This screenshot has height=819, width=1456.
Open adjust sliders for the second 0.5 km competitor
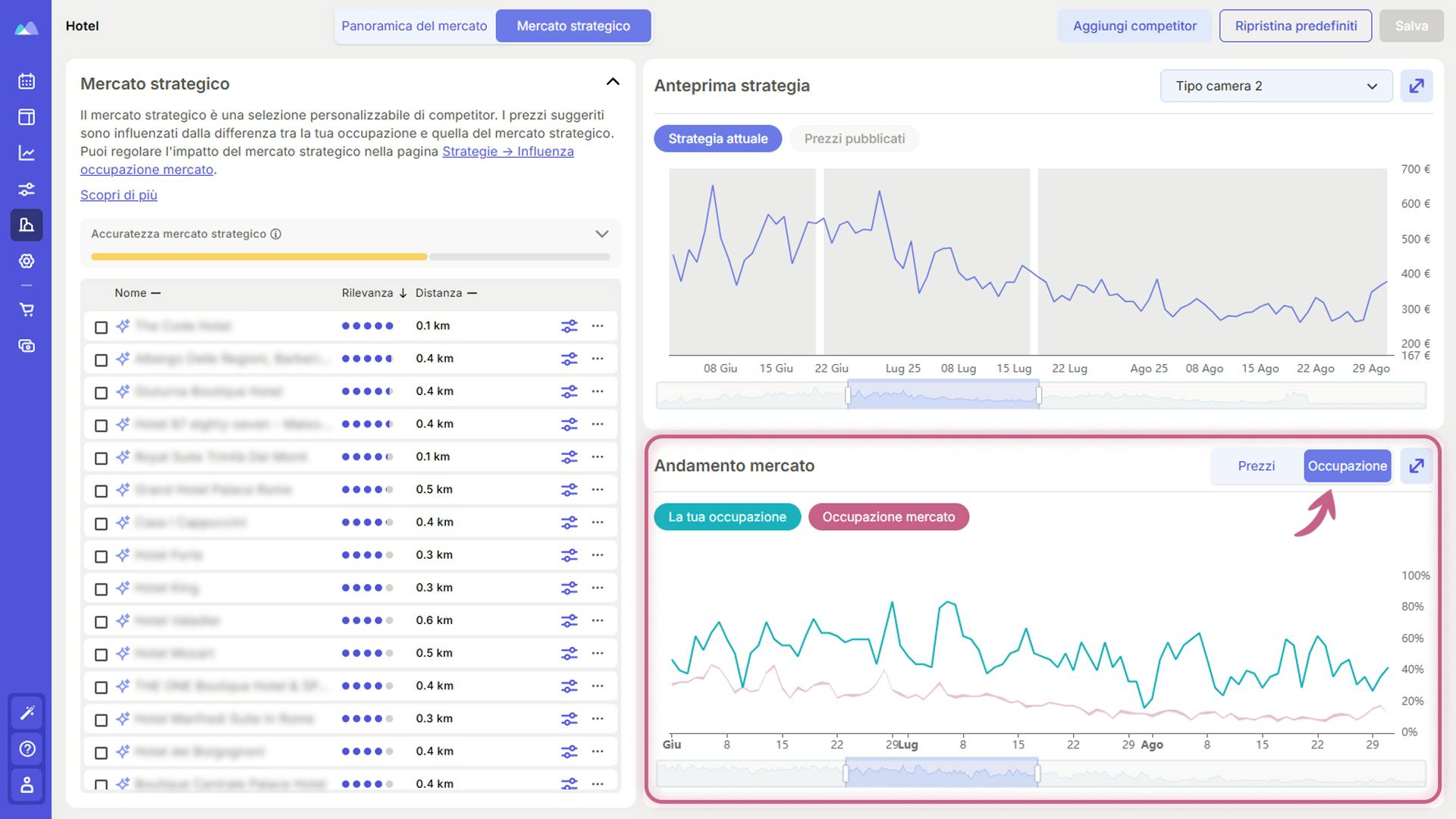click(569, 653)
